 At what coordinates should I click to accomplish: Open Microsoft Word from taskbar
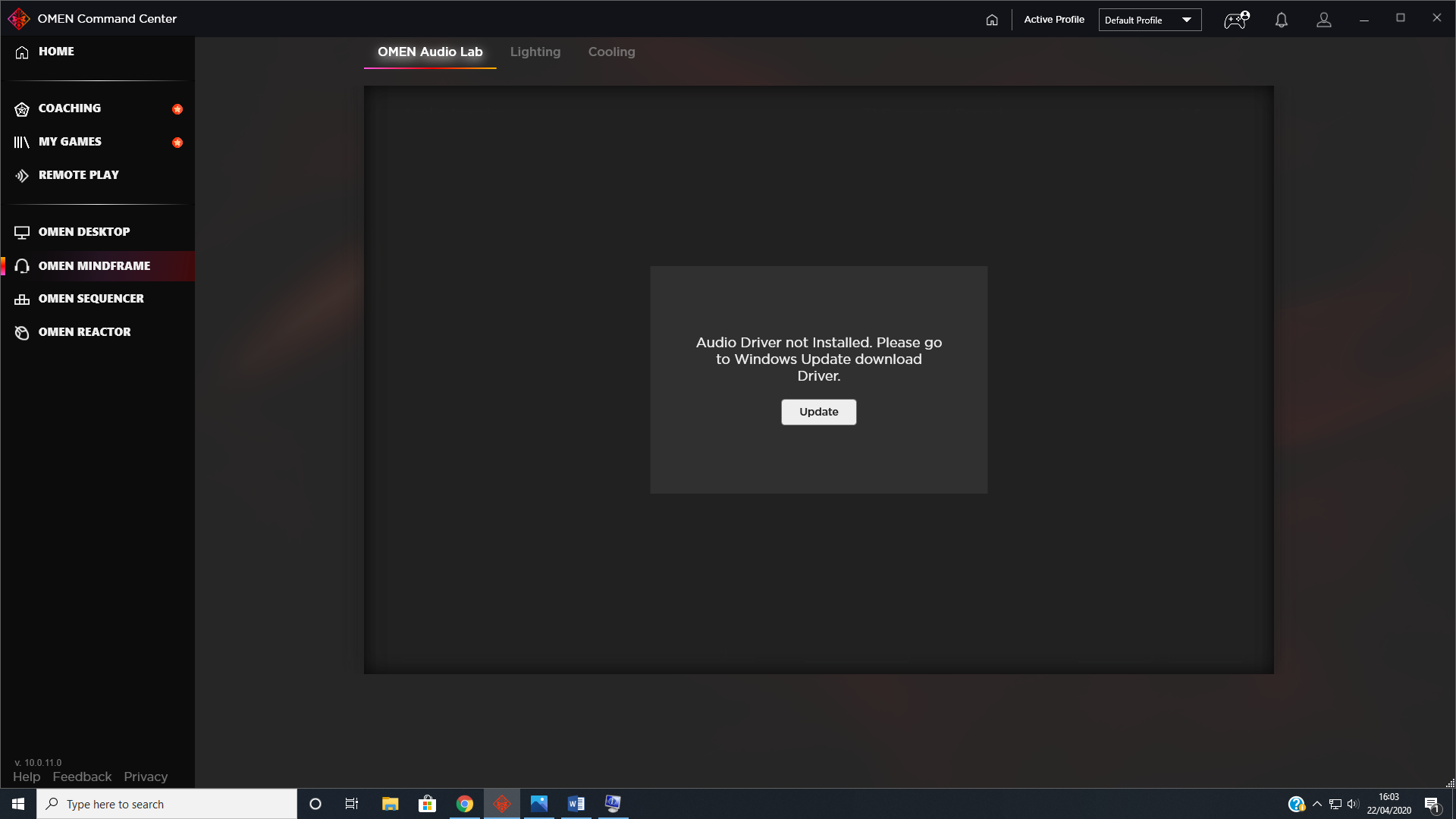(x=576, y=804)
